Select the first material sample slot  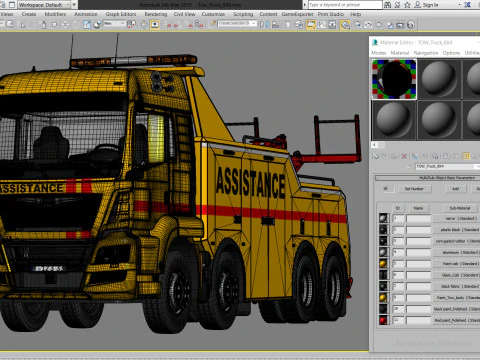pos(394,79)
